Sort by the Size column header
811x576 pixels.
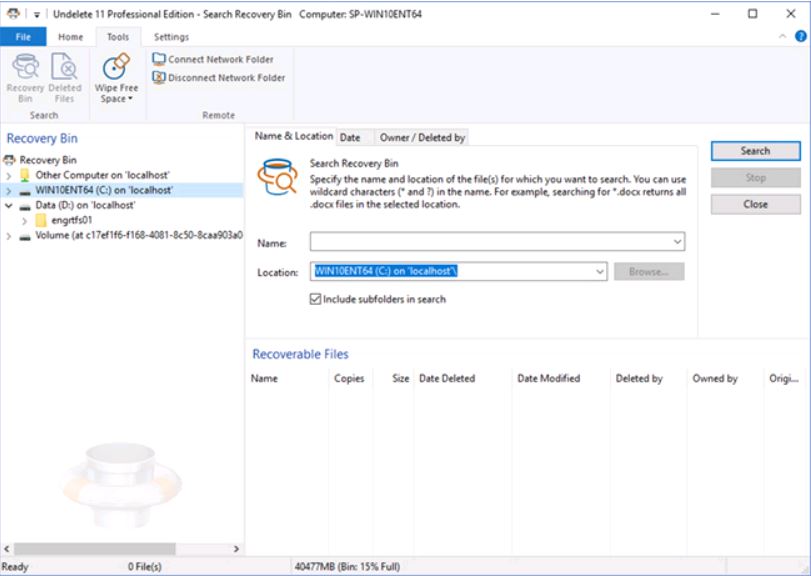tap(393, 378)
